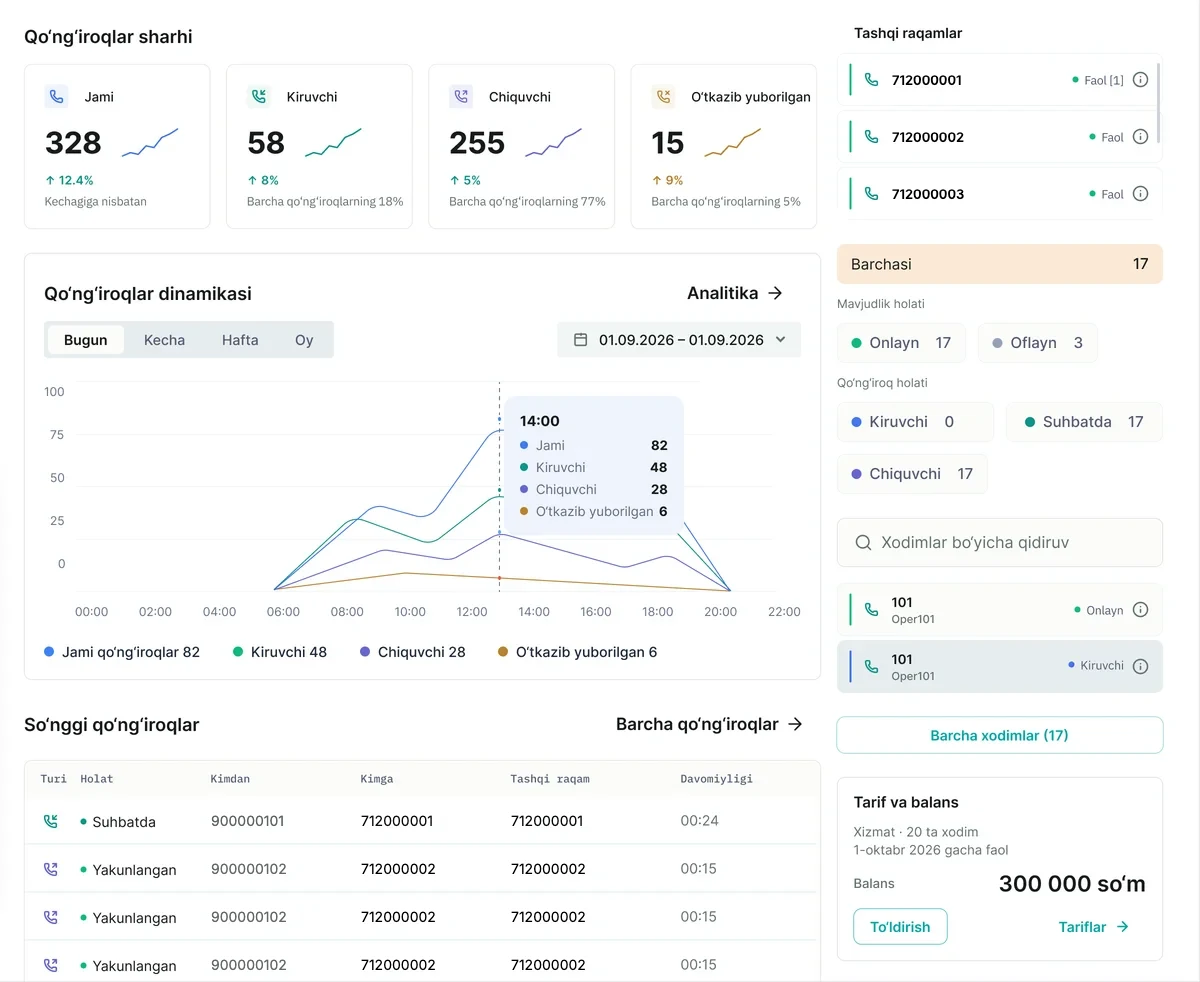Open info icon for number 712000003

[x=1140, y=194]
